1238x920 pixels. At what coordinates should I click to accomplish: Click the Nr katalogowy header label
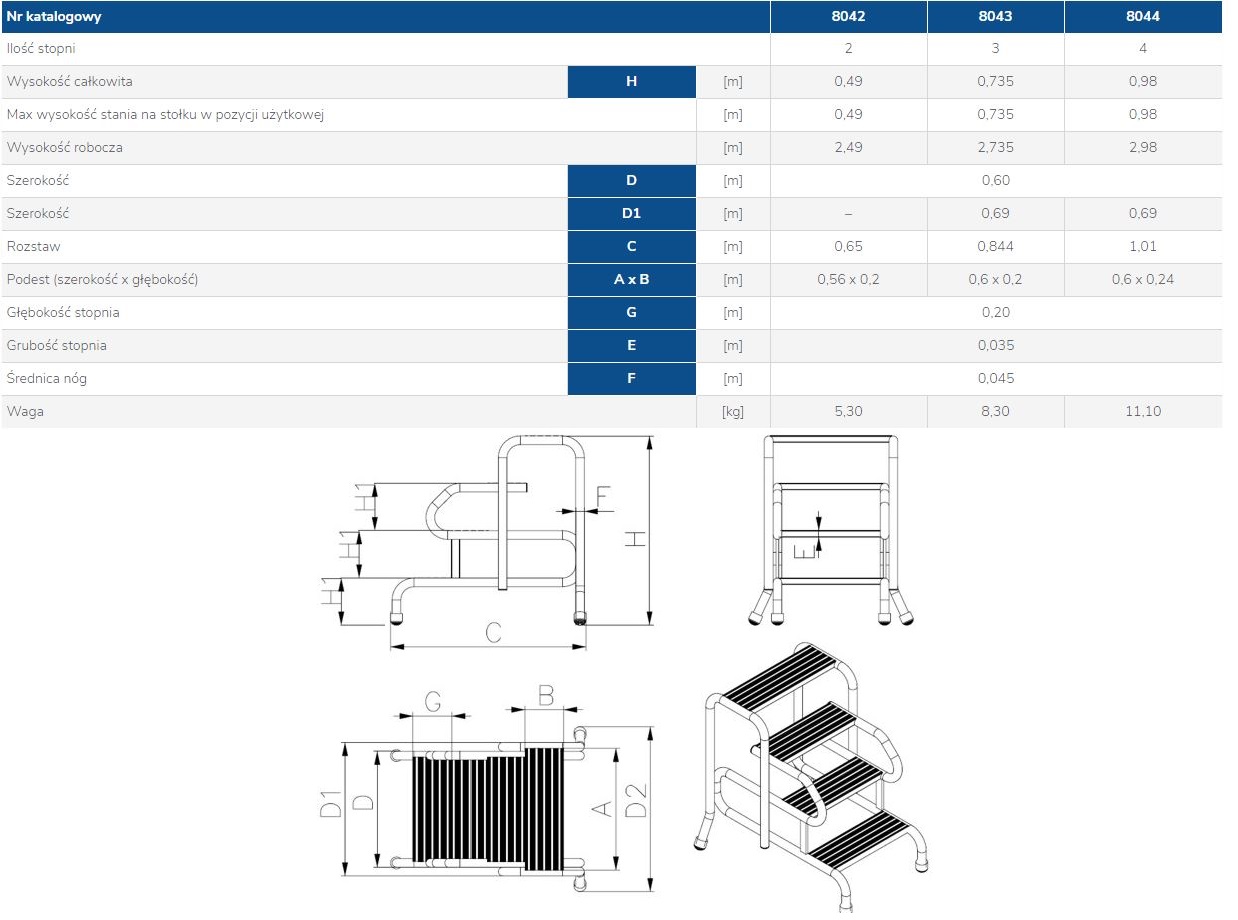[x=54, y=17]
